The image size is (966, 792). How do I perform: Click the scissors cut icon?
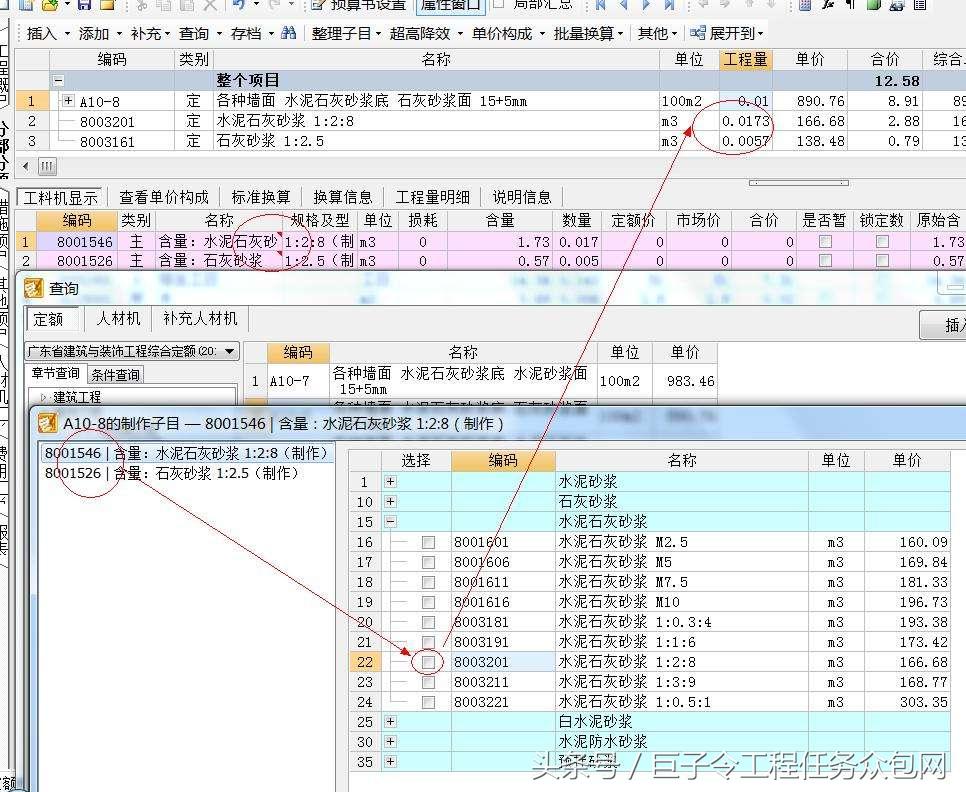[x=142, y=5]
